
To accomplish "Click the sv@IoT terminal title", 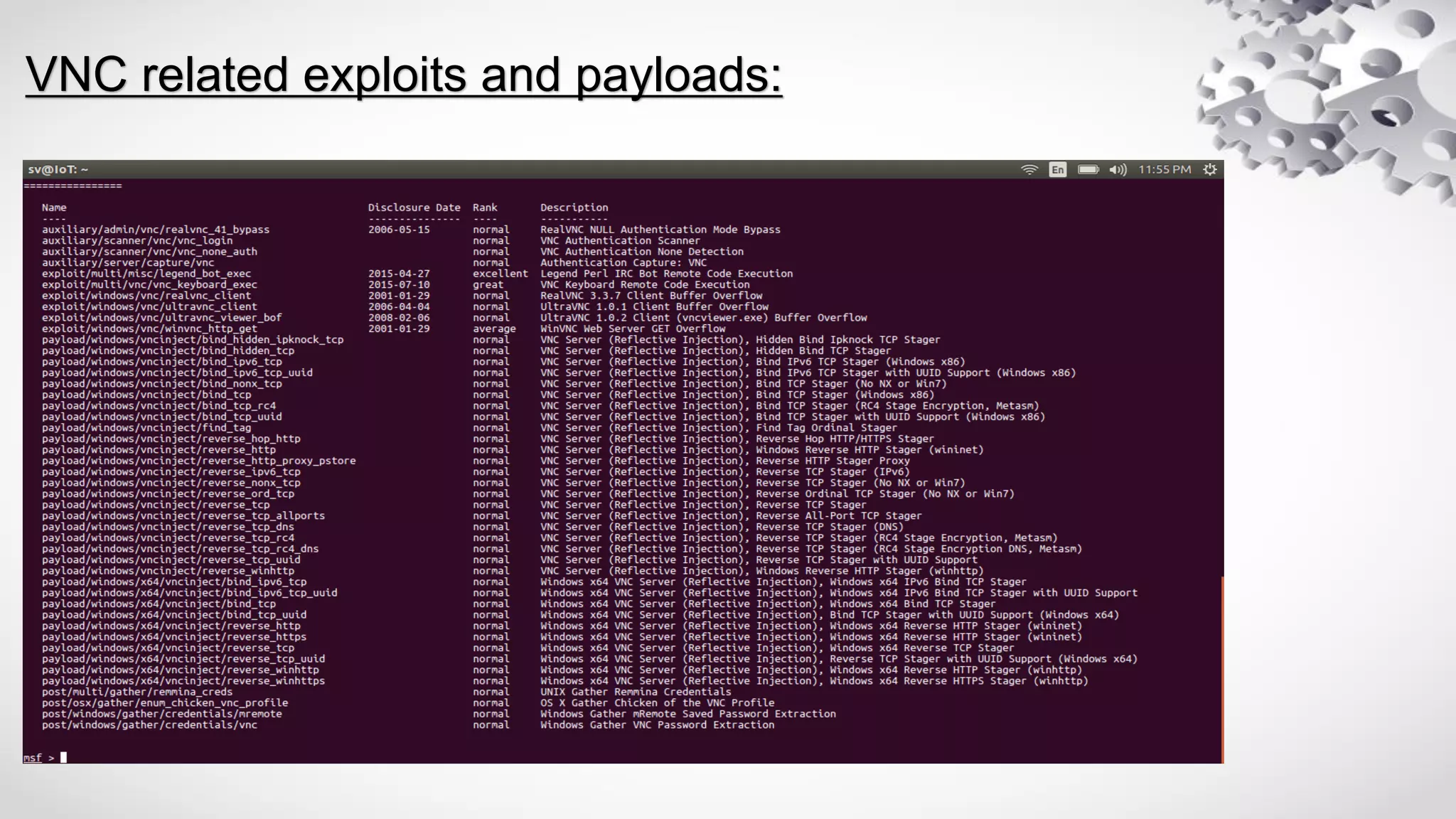I will (x=58, y=169).
